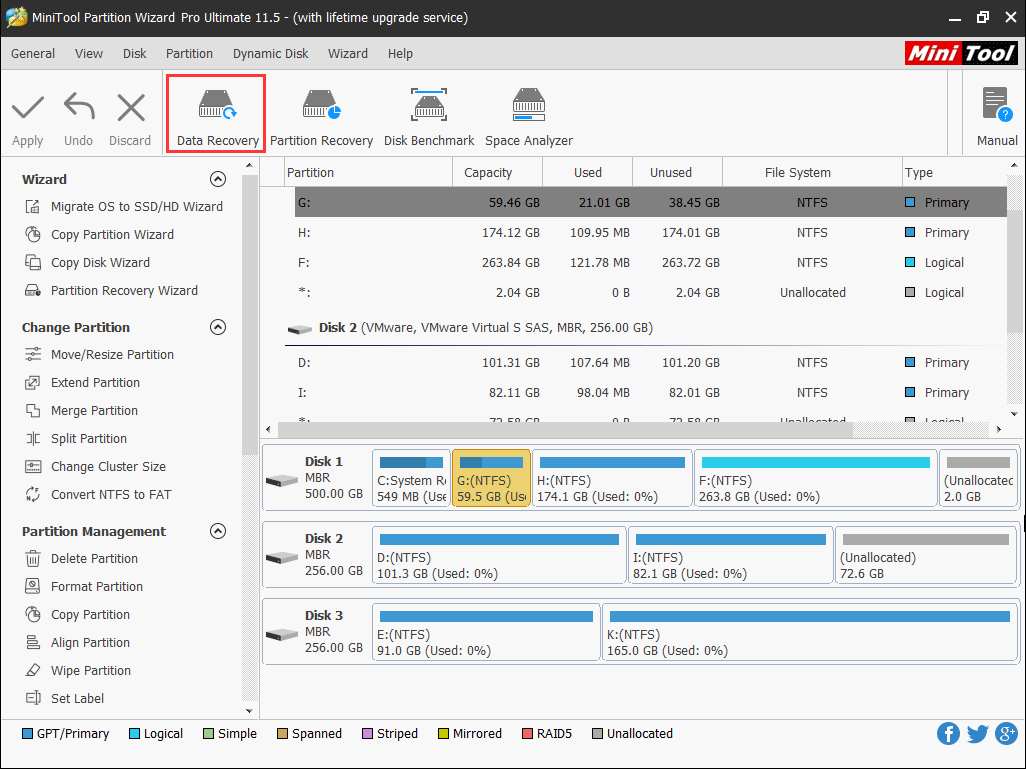The width and height of the screenshot is (1026, 769).
Task: Open the Disk menu
Action: tap(134, 54)
